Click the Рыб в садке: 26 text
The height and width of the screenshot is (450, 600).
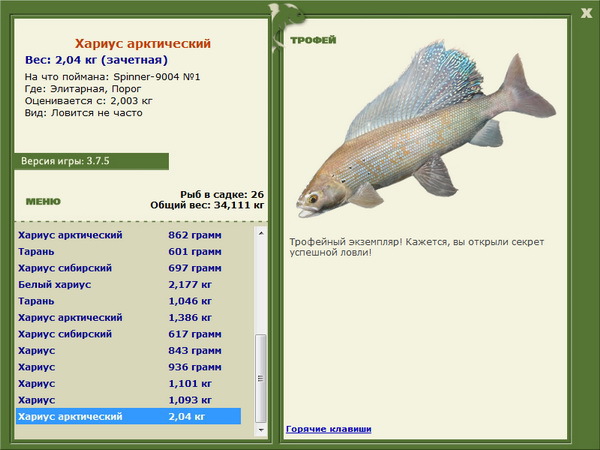point(222,194)
